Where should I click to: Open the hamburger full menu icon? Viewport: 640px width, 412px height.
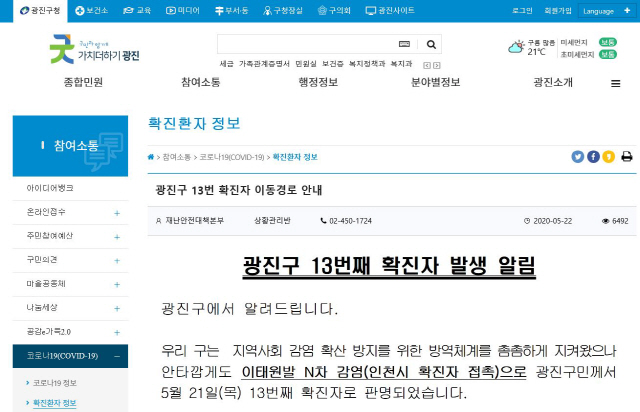click(x=615, y=83)
